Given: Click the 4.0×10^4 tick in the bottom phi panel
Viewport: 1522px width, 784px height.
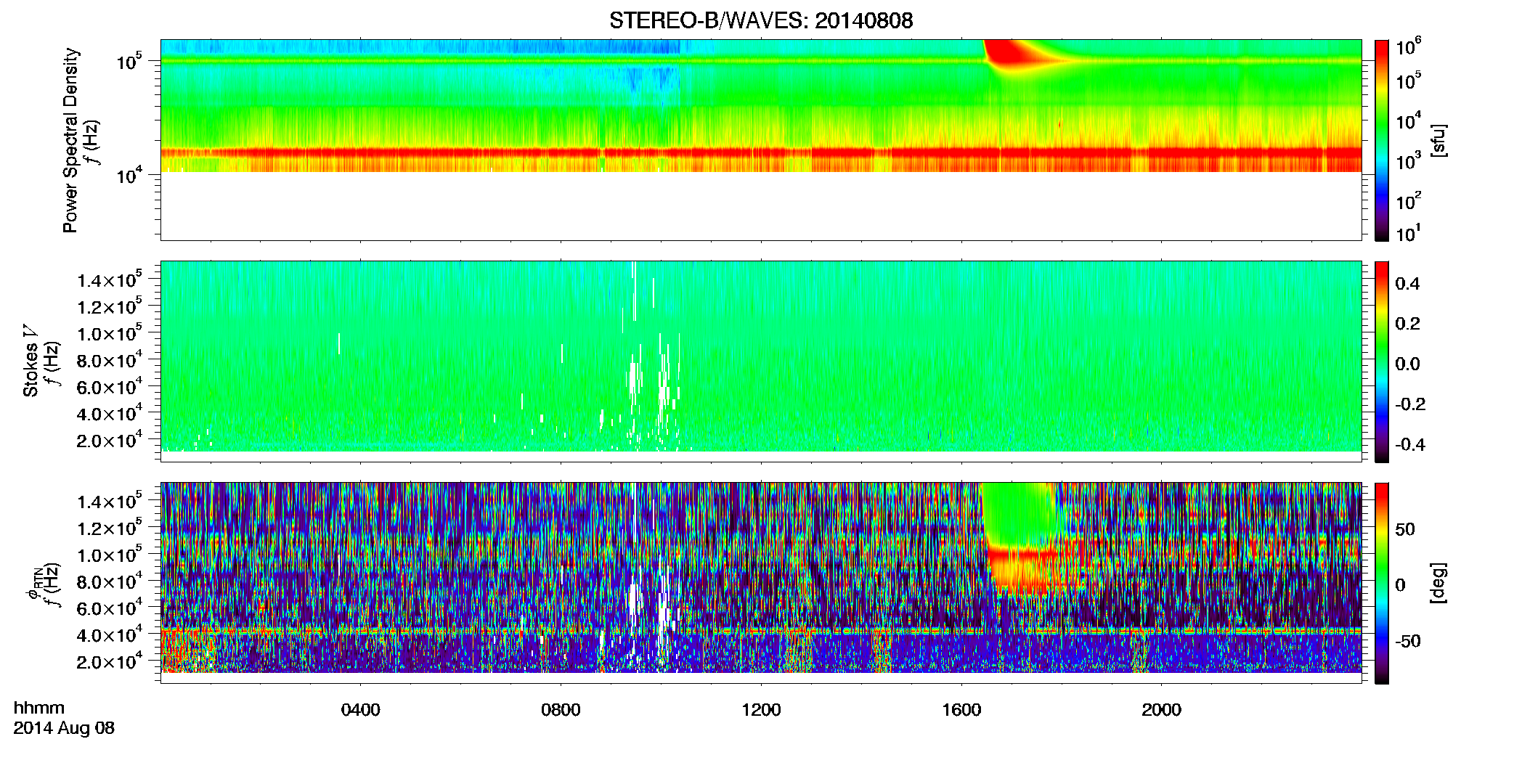Looking at the screenshot, I should pyautogui.click(x=109, y=635).
